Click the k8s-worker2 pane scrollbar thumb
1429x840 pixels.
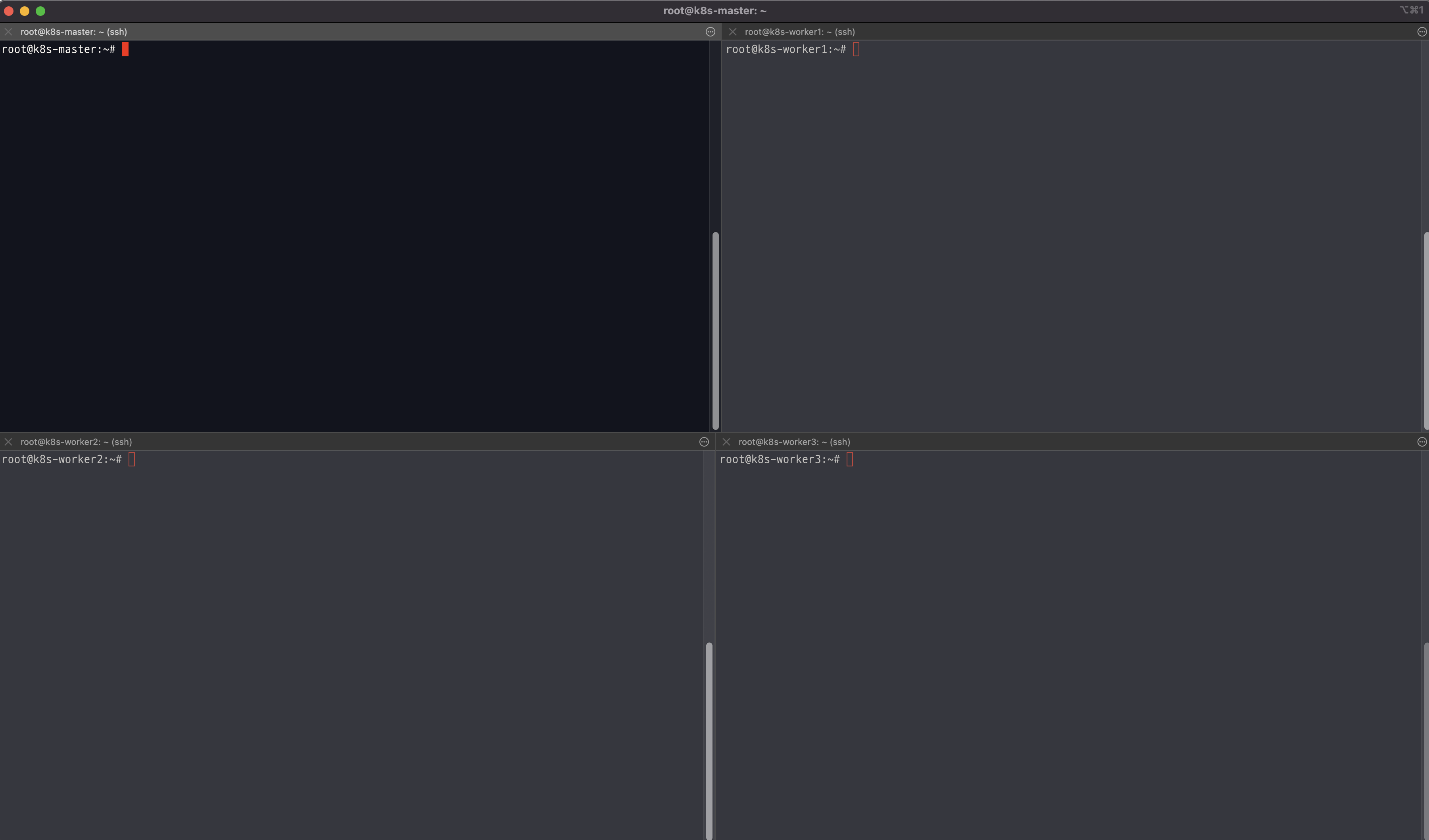tap(709, 739)
